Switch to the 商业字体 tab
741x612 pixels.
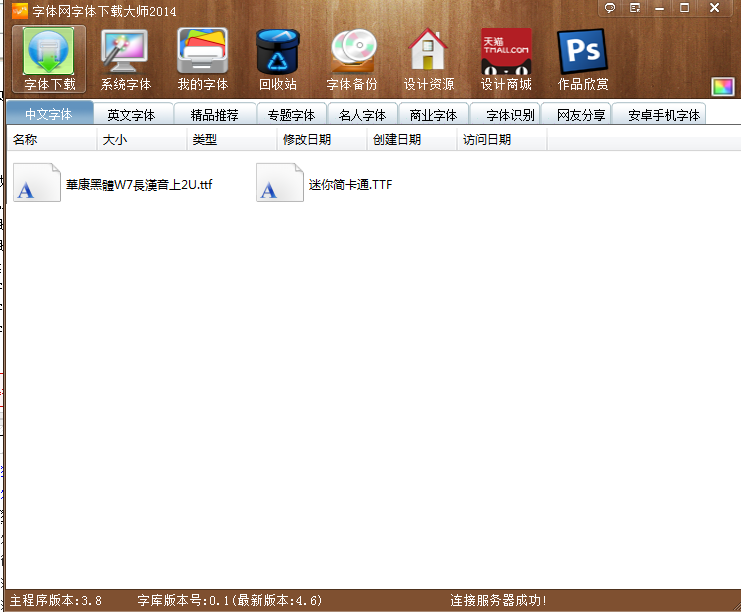[x=433, y=115]
